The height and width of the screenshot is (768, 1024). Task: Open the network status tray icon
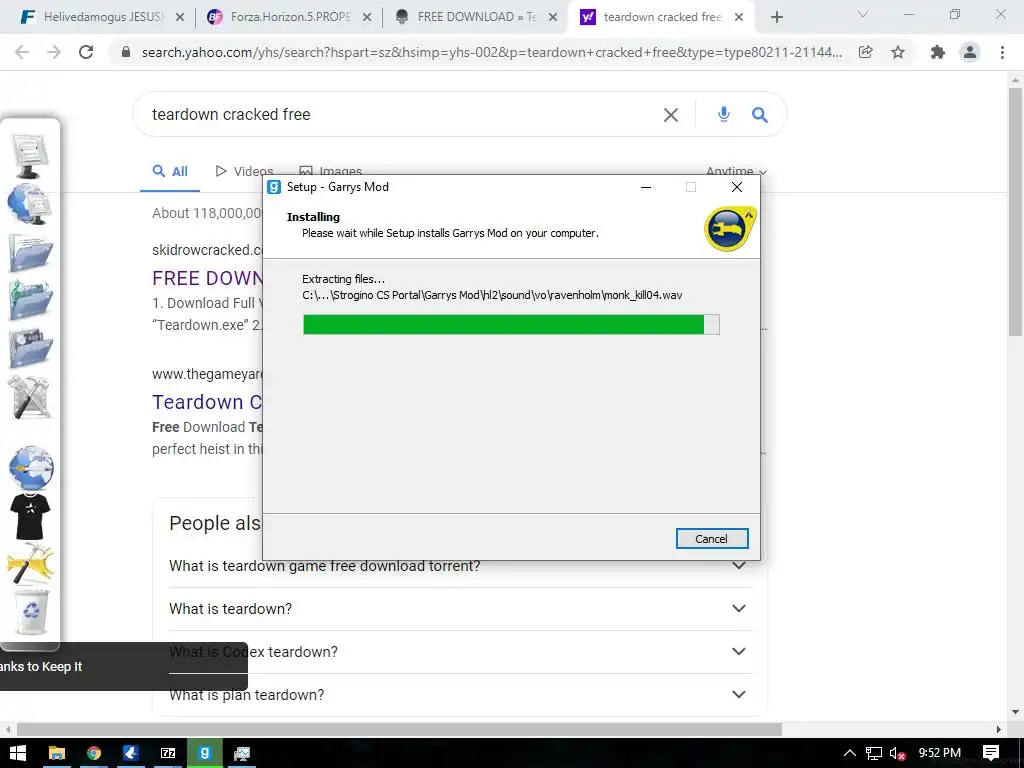pos(874,753)
